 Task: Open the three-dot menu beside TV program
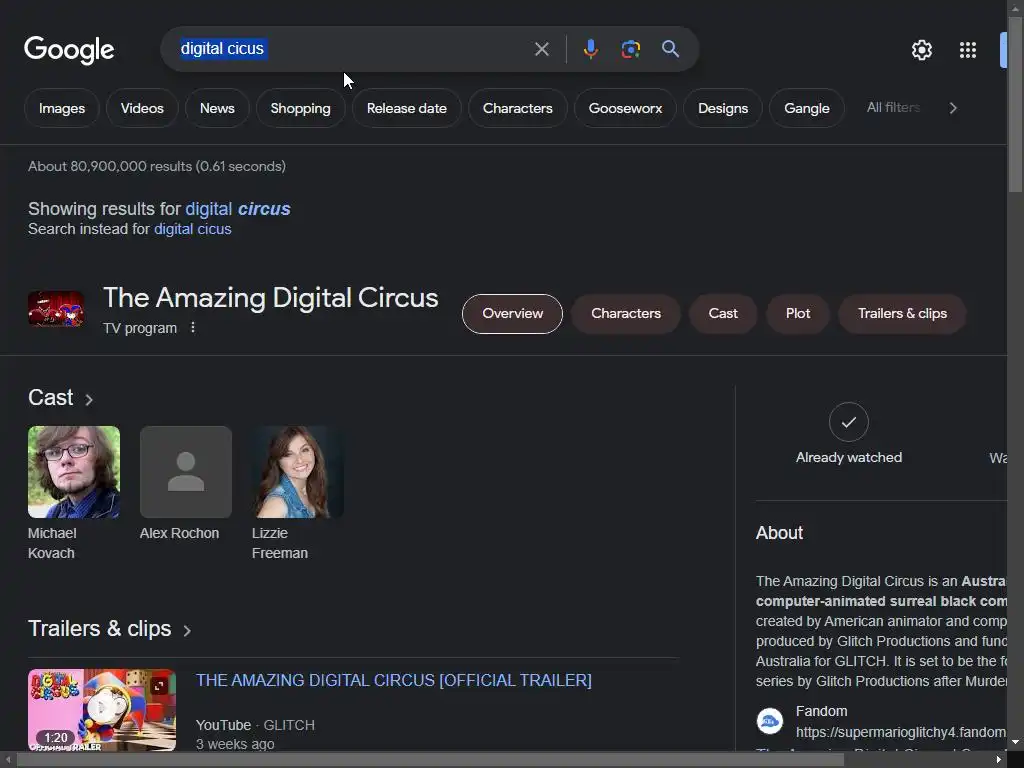pos(193,327)
